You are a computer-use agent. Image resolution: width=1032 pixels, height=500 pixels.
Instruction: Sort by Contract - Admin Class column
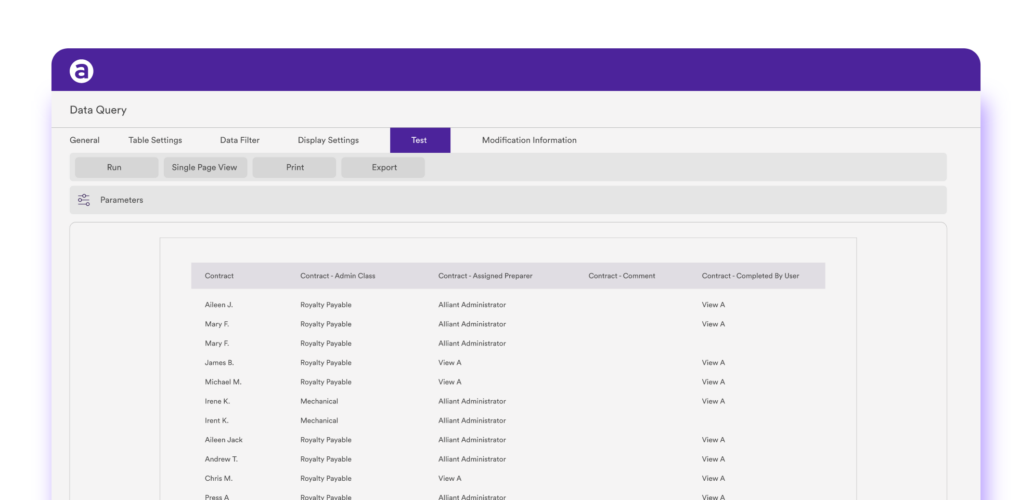point(338,276)
